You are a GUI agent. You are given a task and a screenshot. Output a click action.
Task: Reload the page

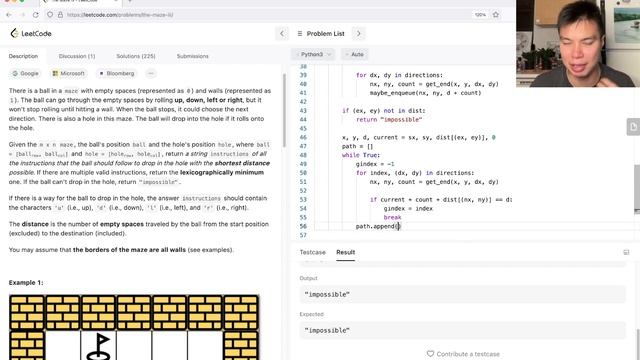36,15
